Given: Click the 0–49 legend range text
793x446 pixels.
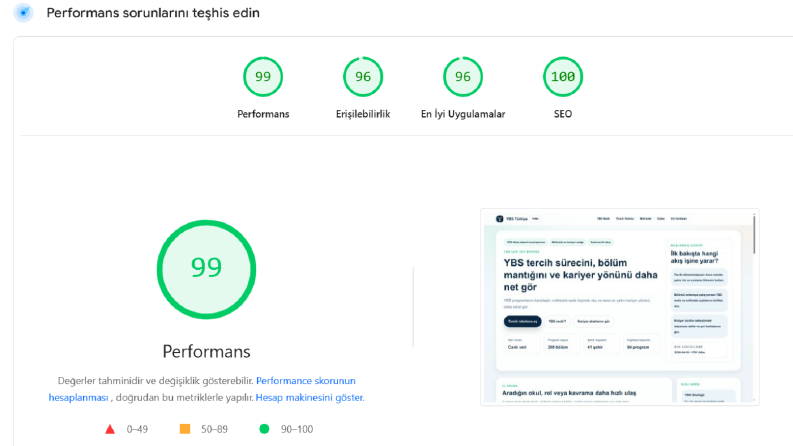Looking at the screenshot, I should (137, 429).
